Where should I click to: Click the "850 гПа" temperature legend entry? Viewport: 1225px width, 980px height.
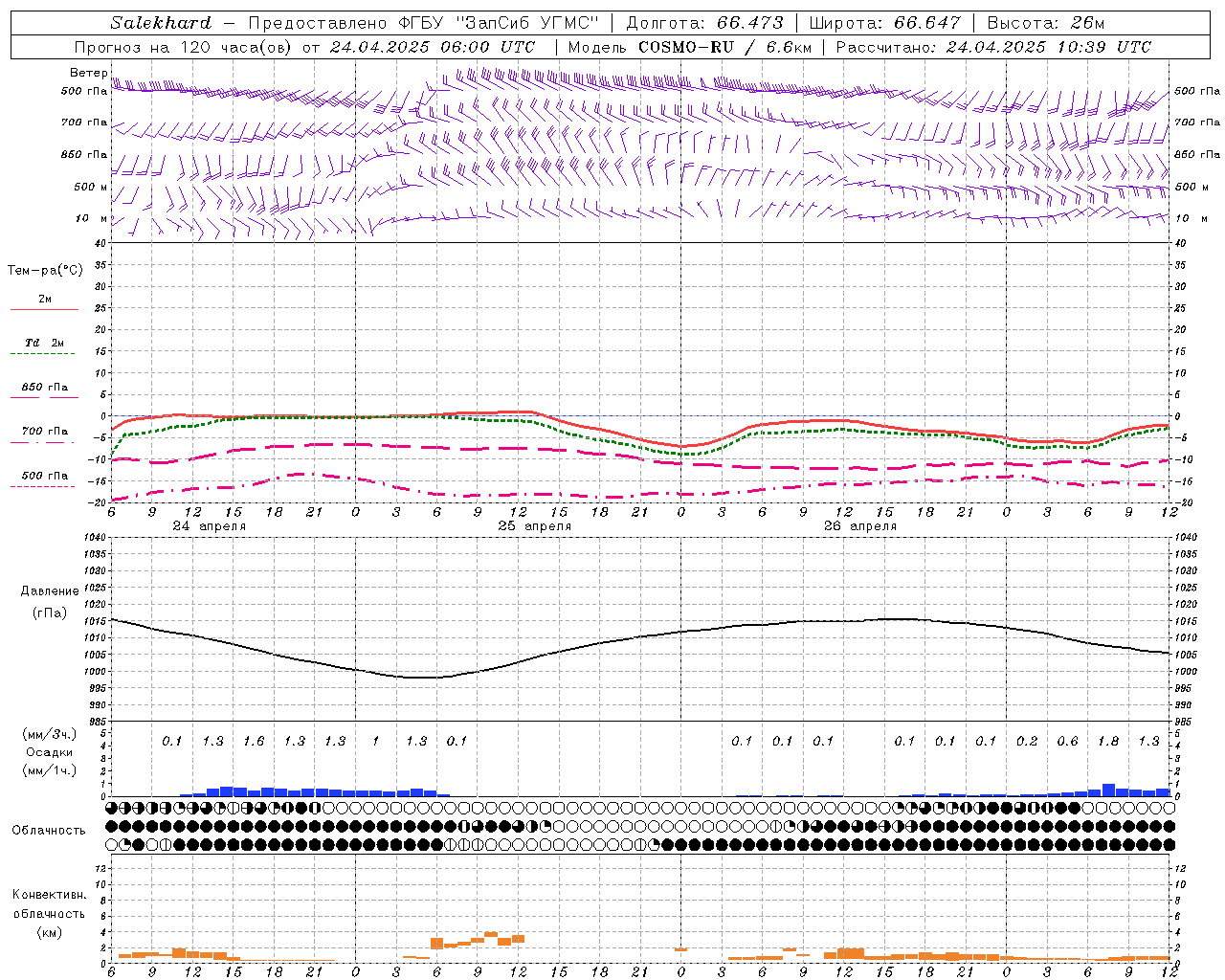point(45,388)
